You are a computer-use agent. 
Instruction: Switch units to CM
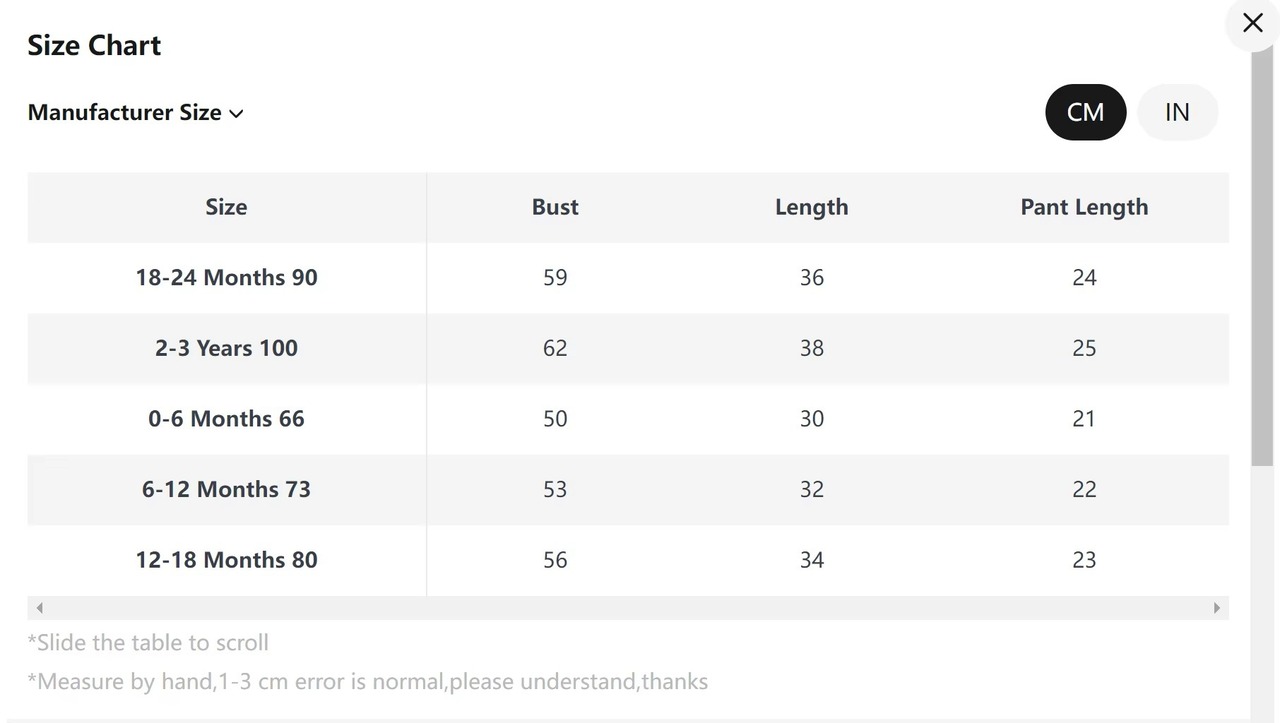[x=1085, y=112]
